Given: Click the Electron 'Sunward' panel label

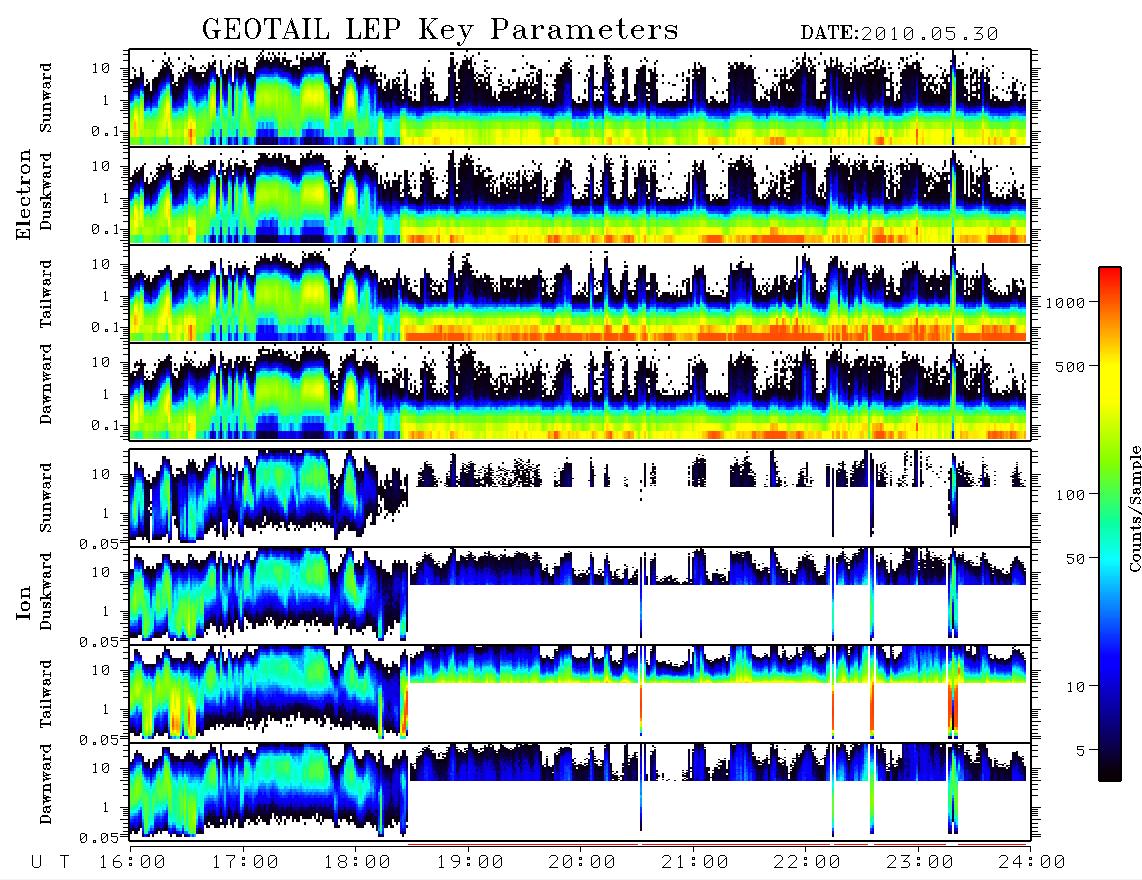Looking at the screenshot, I should (46, 98).
